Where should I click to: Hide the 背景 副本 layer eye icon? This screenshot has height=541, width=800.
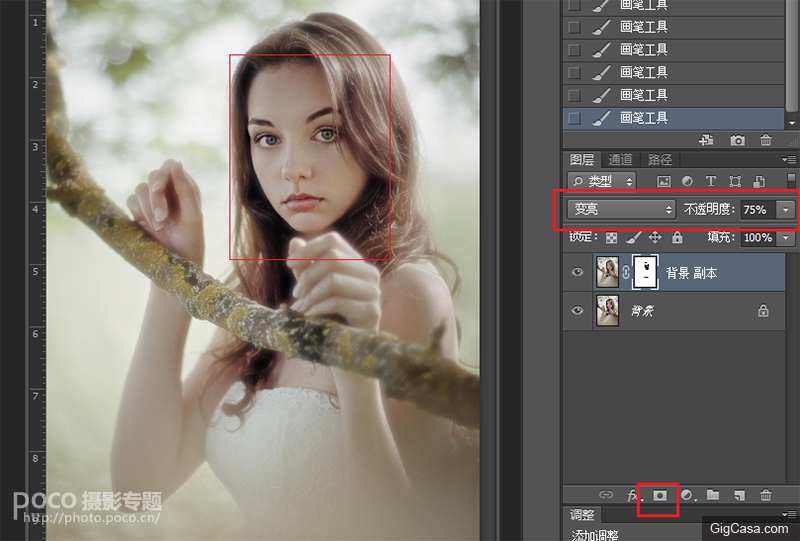point(578,272)
